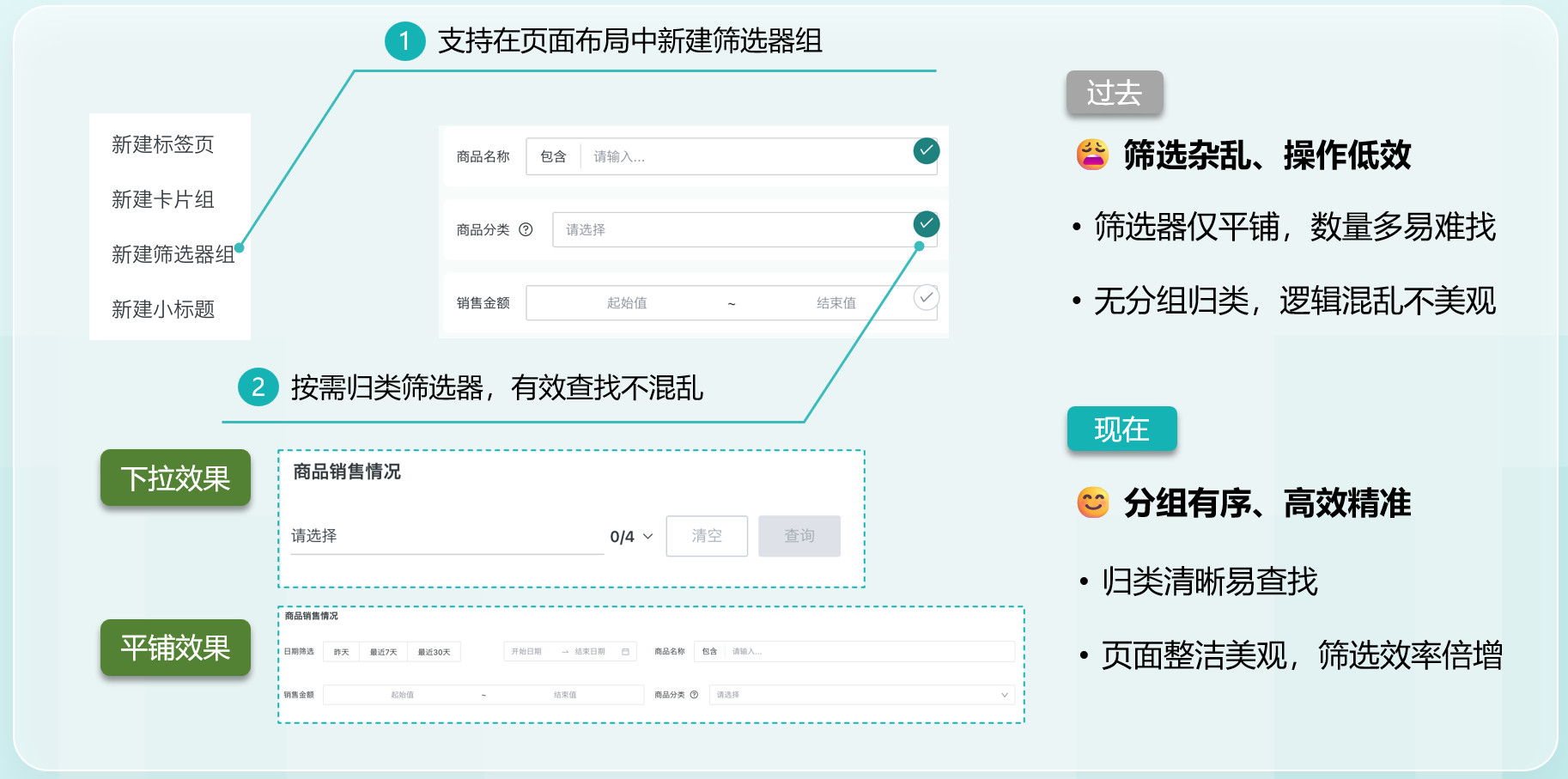
Task: Open the 包含 condition selector in the top panel
Action: click(553, 156)
